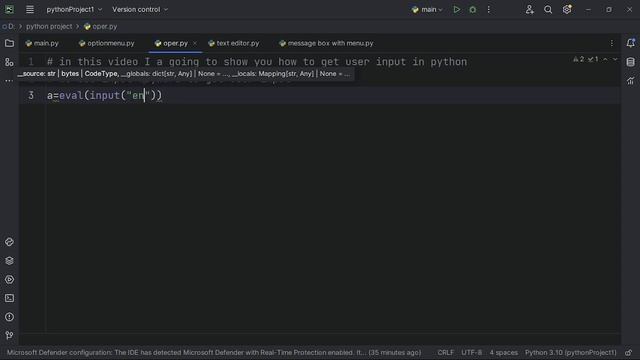Open more run actions menu

point(489,9)
